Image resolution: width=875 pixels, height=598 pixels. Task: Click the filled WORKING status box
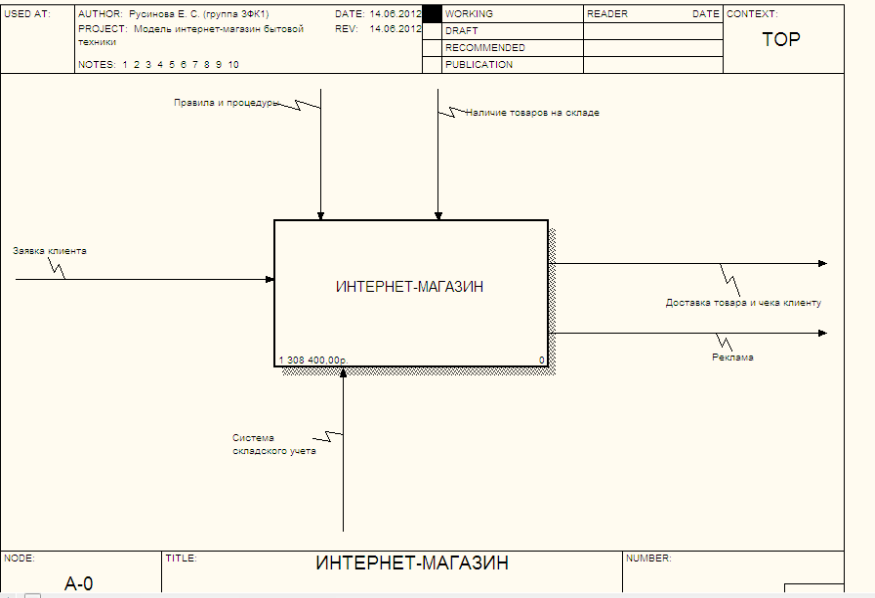pyautogui.click(x=432, y=14)
